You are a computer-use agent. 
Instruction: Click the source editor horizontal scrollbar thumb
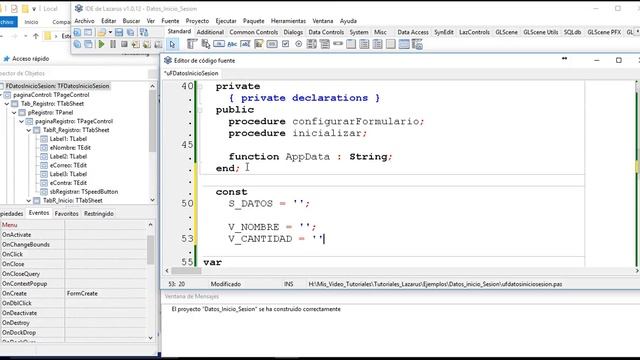click(186, 271)
